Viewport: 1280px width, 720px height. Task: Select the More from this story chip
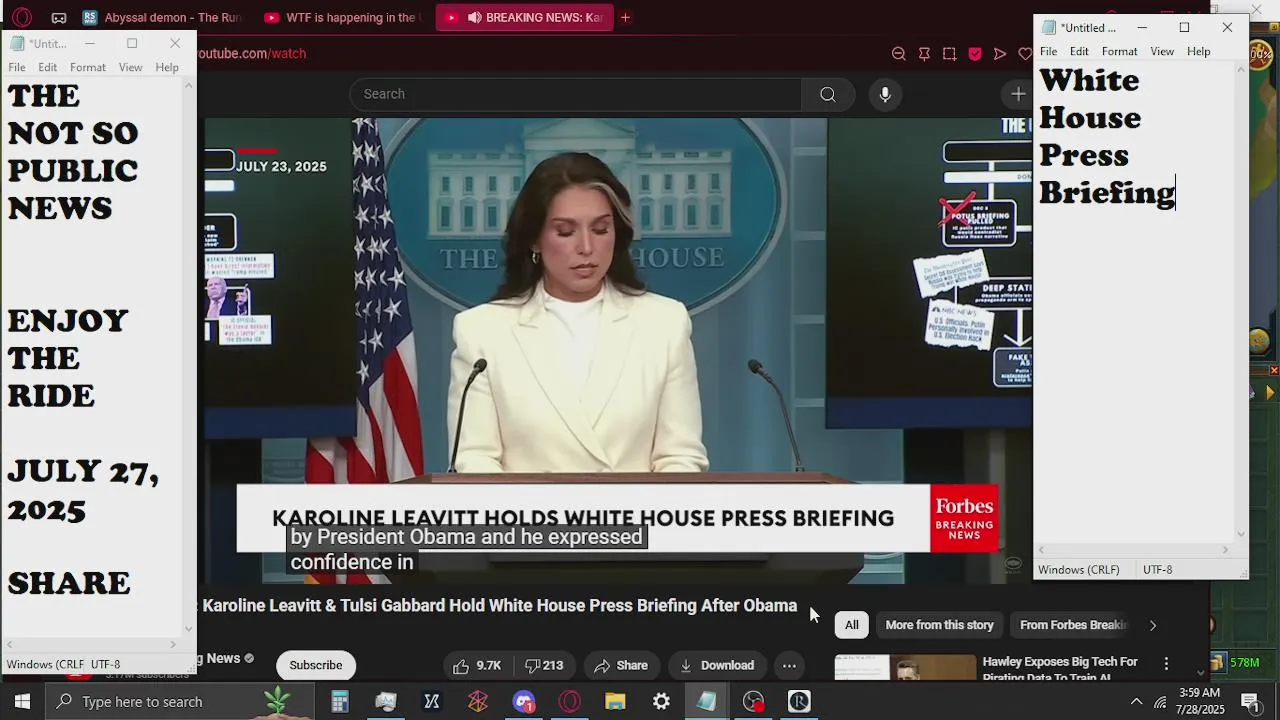pos(939,625)
